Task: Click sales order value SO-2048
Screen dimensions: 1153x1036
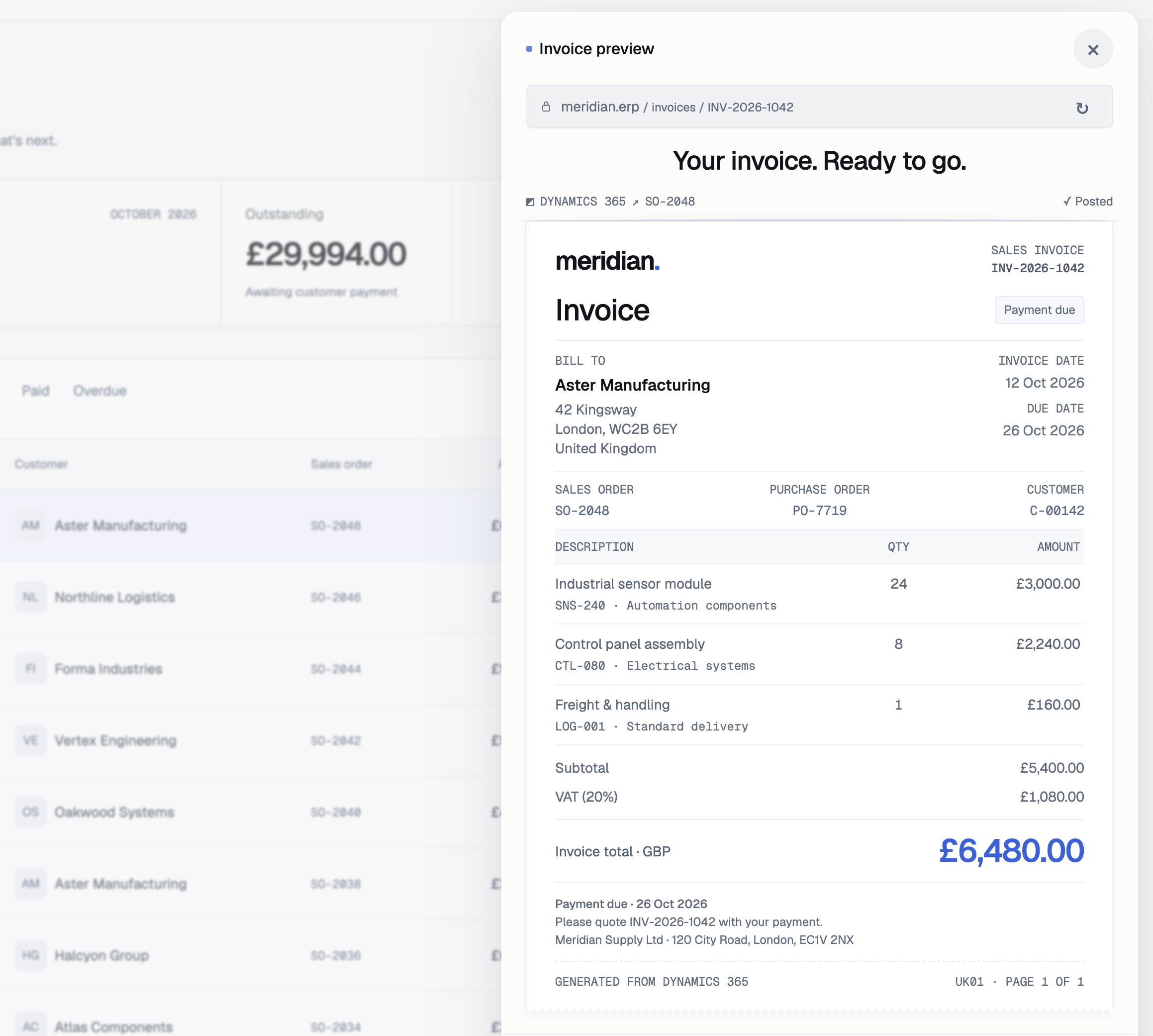Action: coord(581,511)
